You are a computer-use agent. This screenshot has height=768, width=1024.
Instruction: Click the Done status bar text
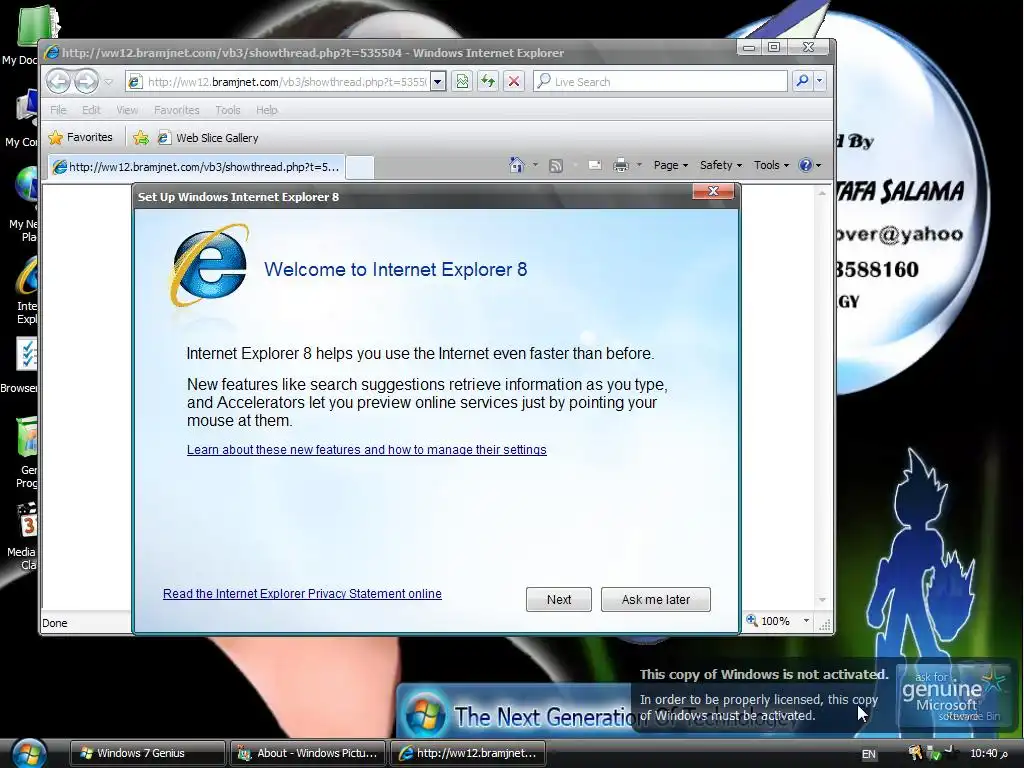[55, 623]
